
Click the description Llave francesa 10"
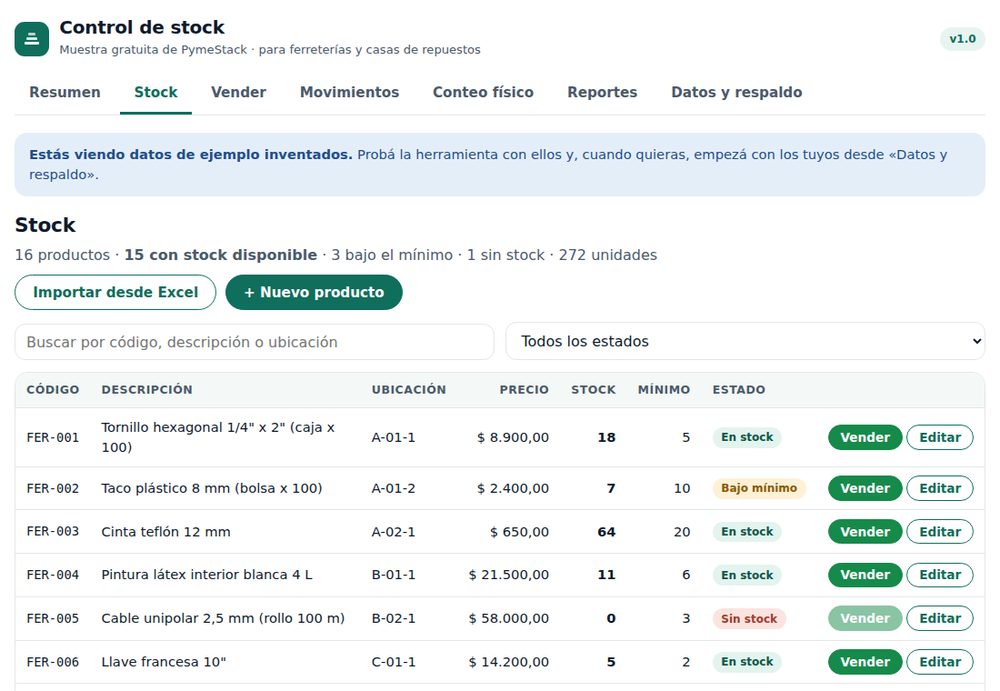pos(164,662)
